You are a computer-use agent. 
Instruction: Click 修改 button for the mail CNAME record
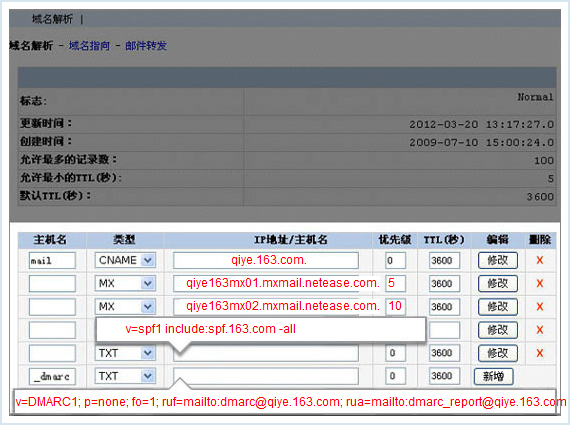498,260
